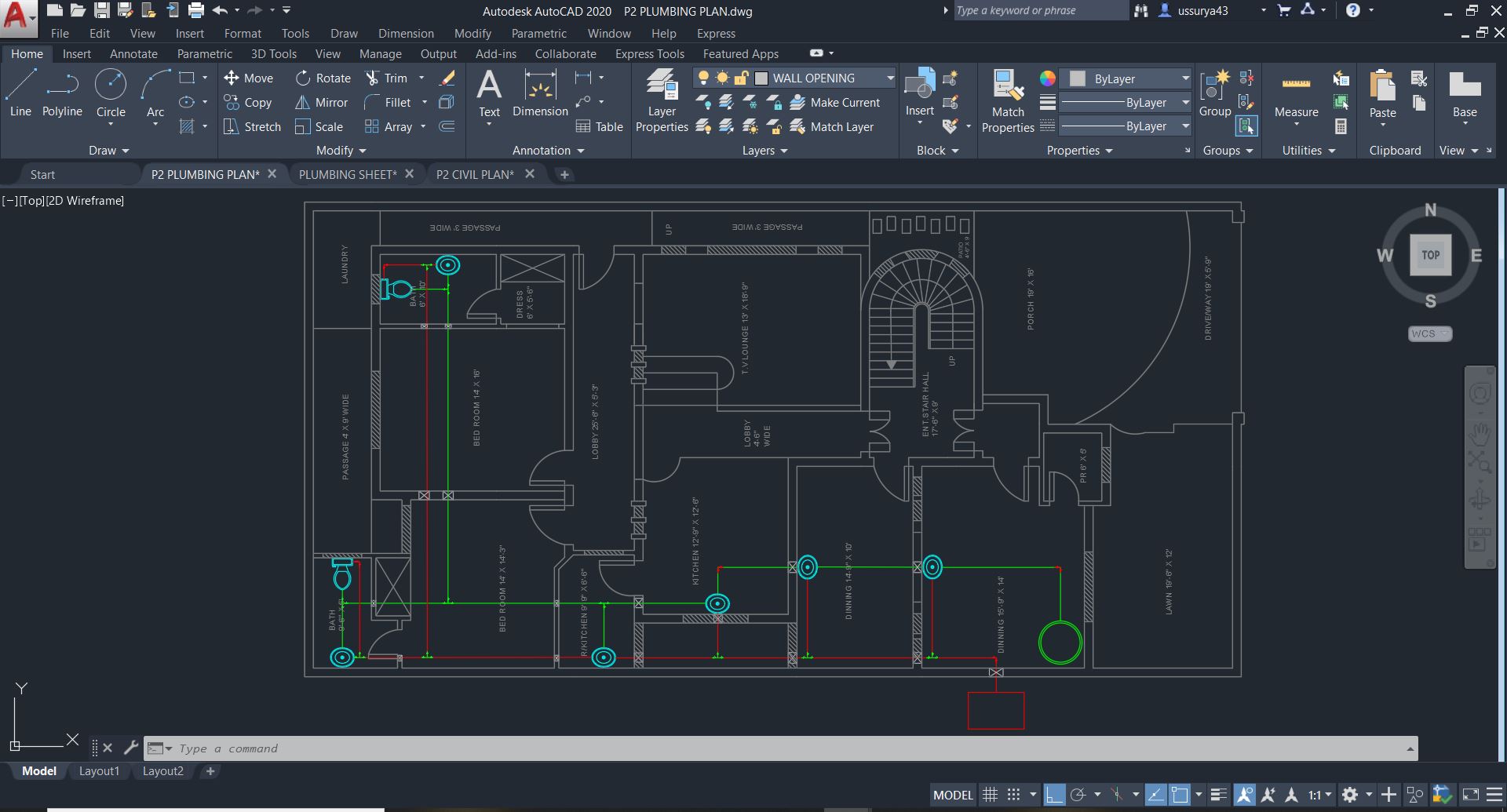Click Match Properties tool
This screenshot has height=812, width=1507.
pyautogui.click(x=1008, y=100)
